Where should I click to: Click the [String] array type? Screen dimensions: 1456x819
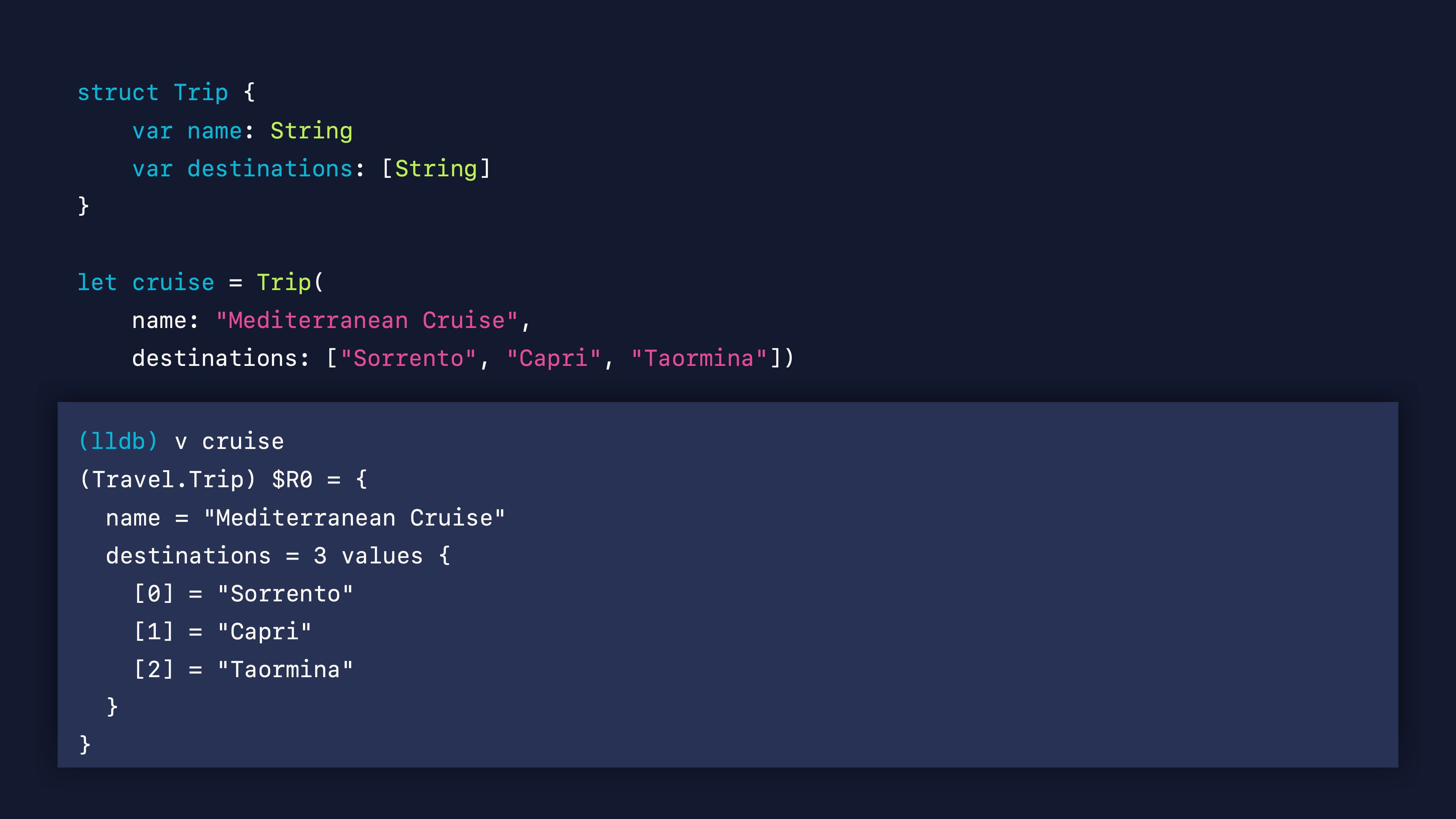(x=436, y=169)
